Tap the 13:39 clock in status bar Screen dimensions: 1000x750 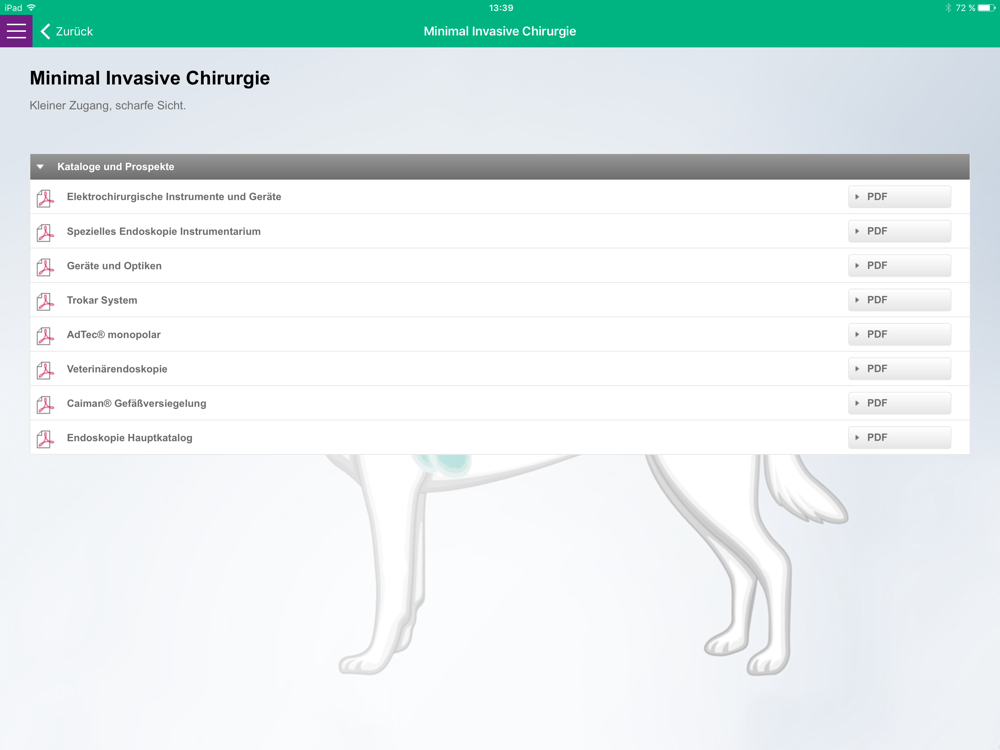[501, 8]
